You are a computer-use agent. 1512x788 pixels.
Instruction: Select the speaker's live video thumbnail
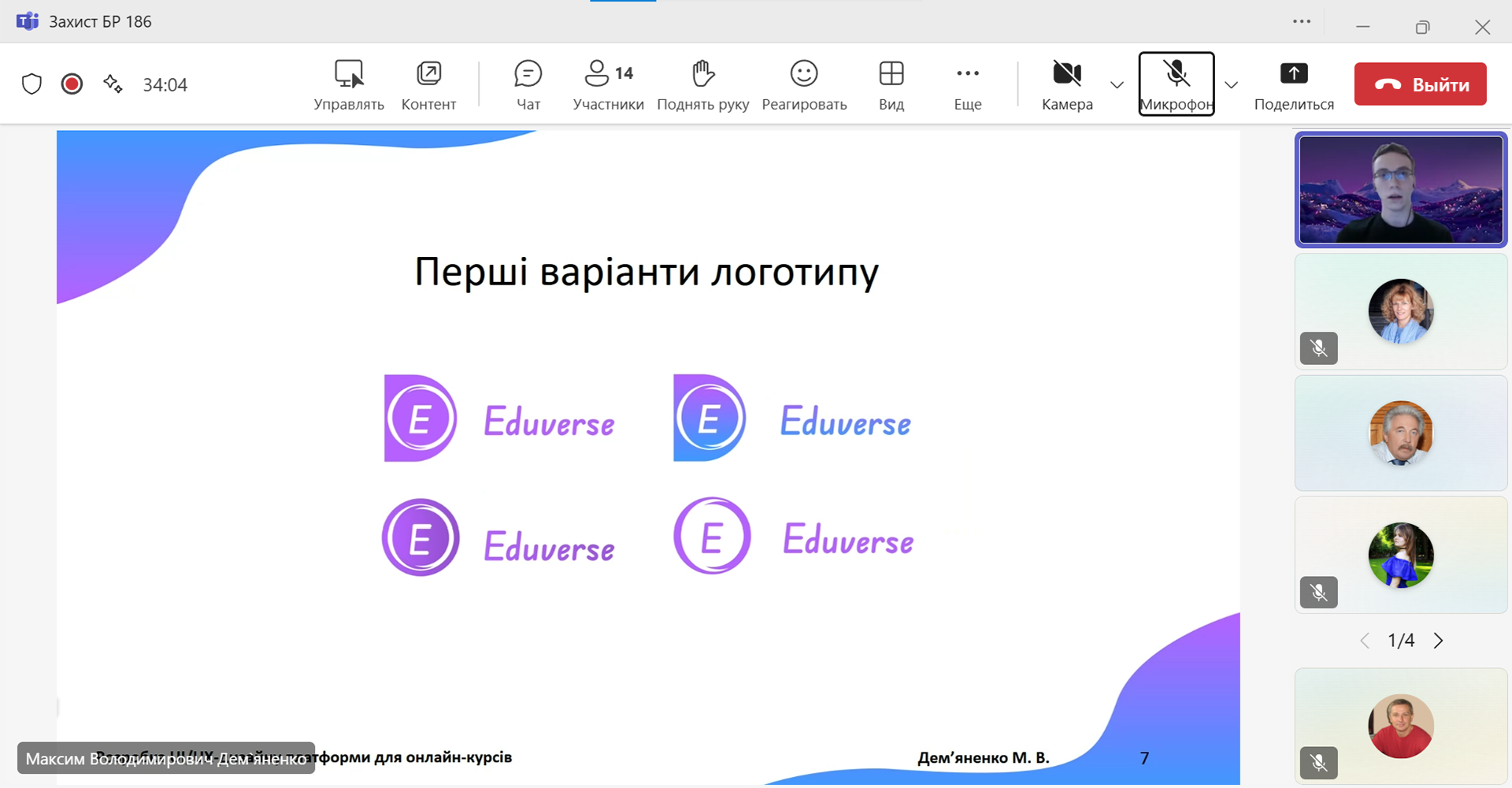point(1400,190)
